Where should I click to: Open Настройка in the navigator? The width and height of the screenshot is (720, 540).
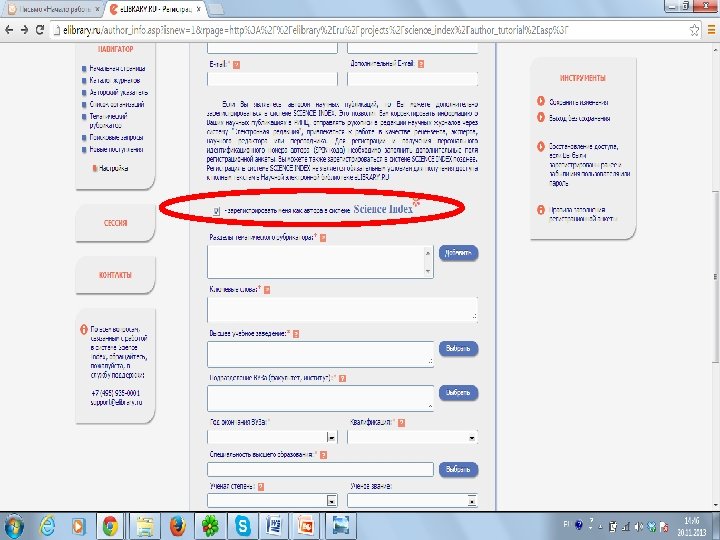coord(113,168)
